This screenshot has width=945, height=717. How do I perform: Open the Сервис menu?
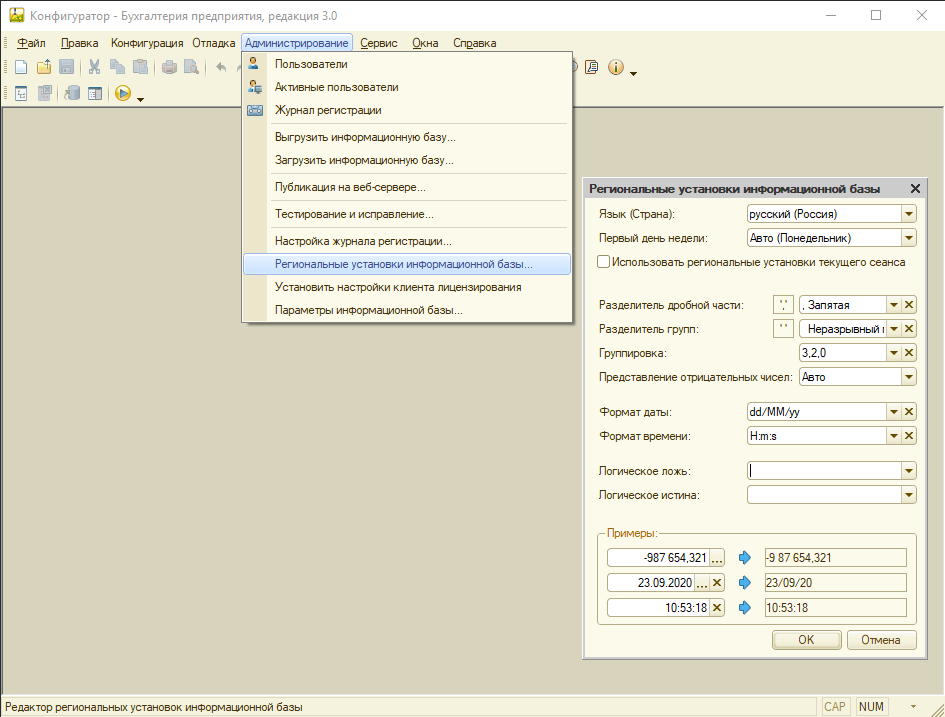pyautogui.click(x=378, y=43)
